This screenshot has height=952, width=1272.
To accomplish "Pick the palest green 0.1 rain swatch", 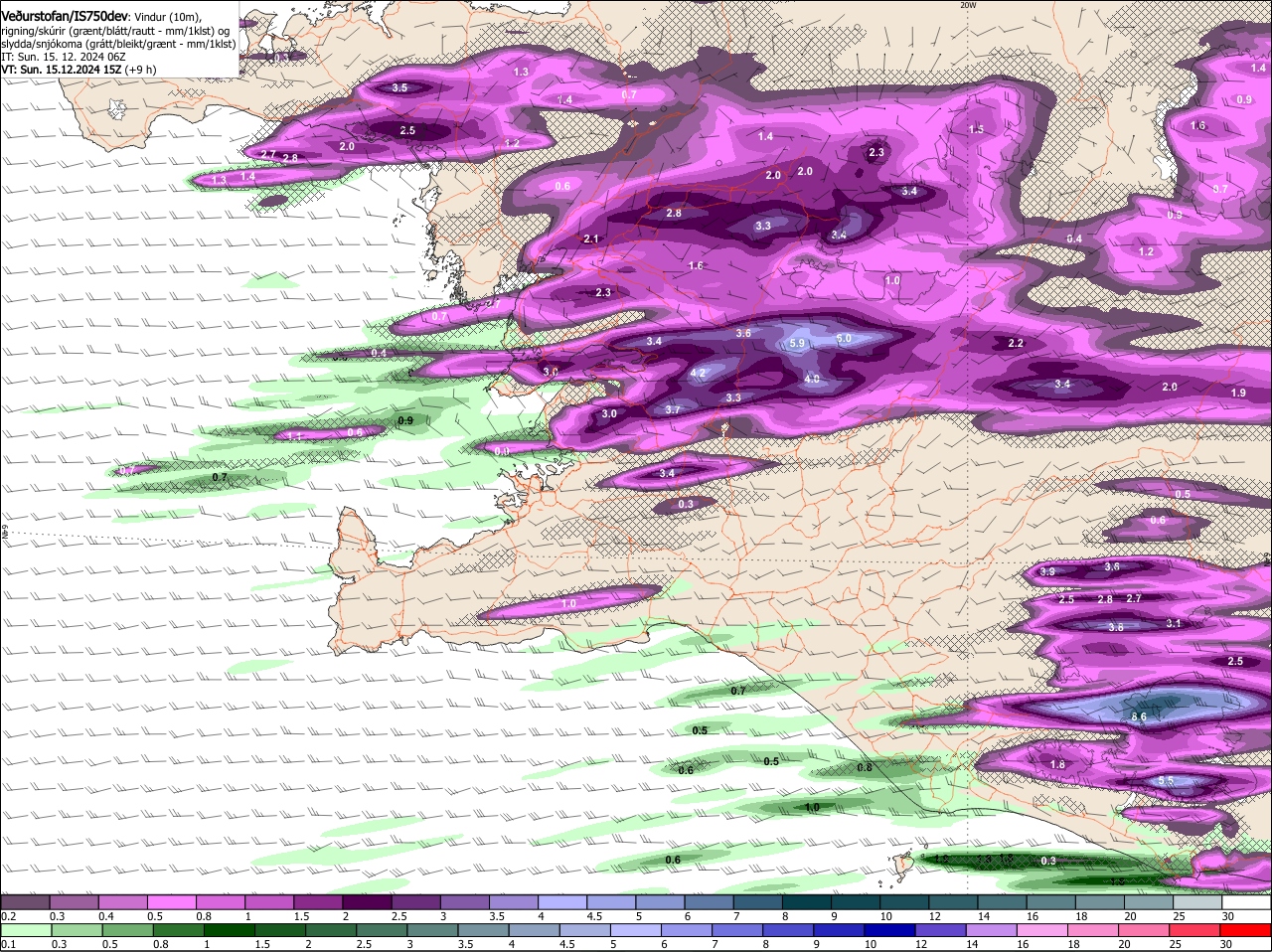I will [25, 930].
